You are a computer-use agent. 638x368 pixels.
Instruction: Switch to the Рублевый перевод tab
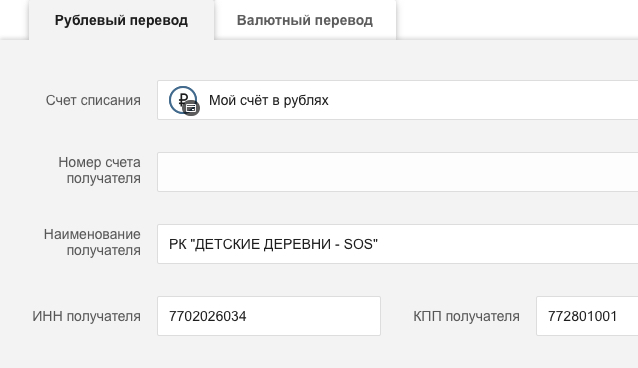tap(121, 20)
